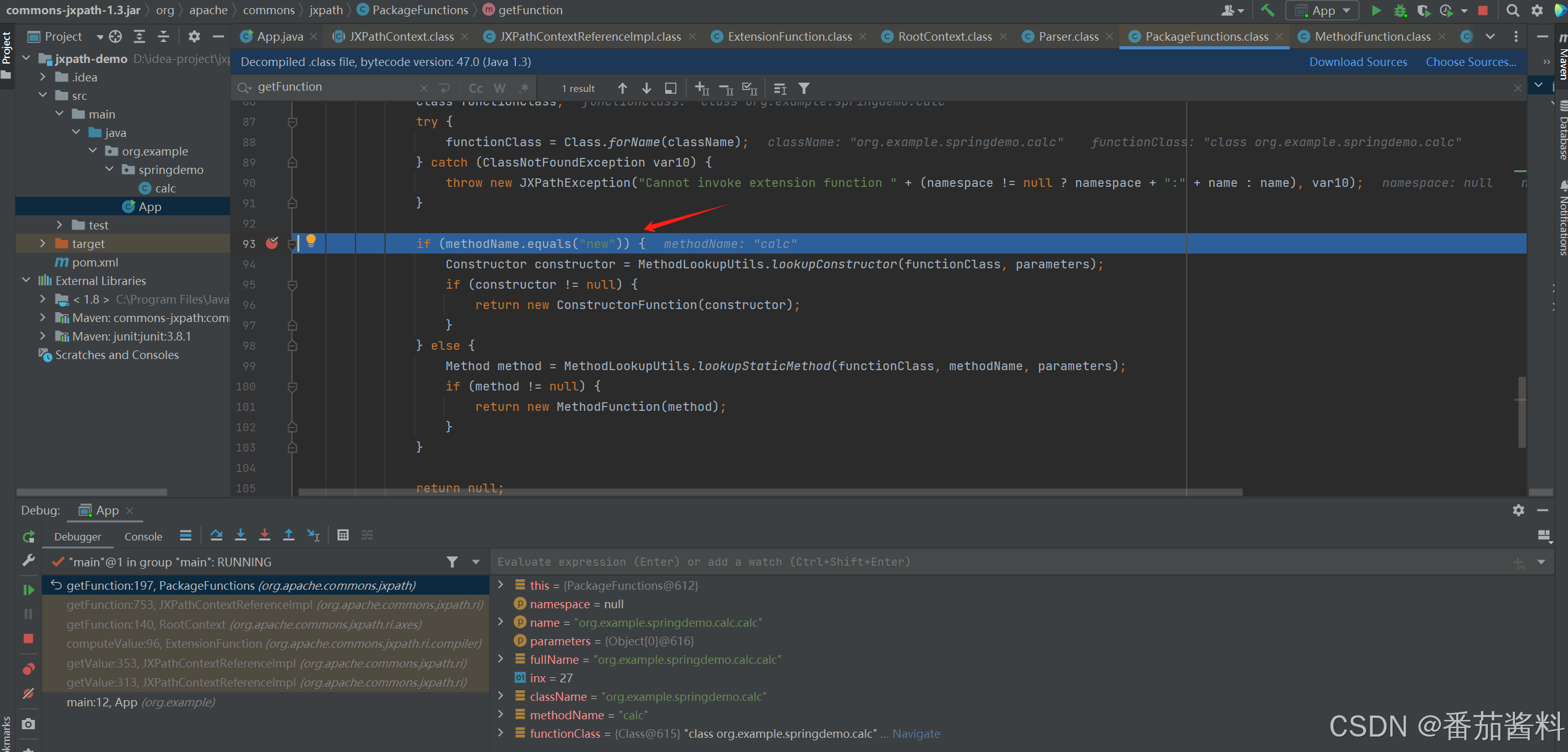Screen dimensions: 1568x752
Task: Expand Maven commons-jxpath library node
Action: (43, 318)
